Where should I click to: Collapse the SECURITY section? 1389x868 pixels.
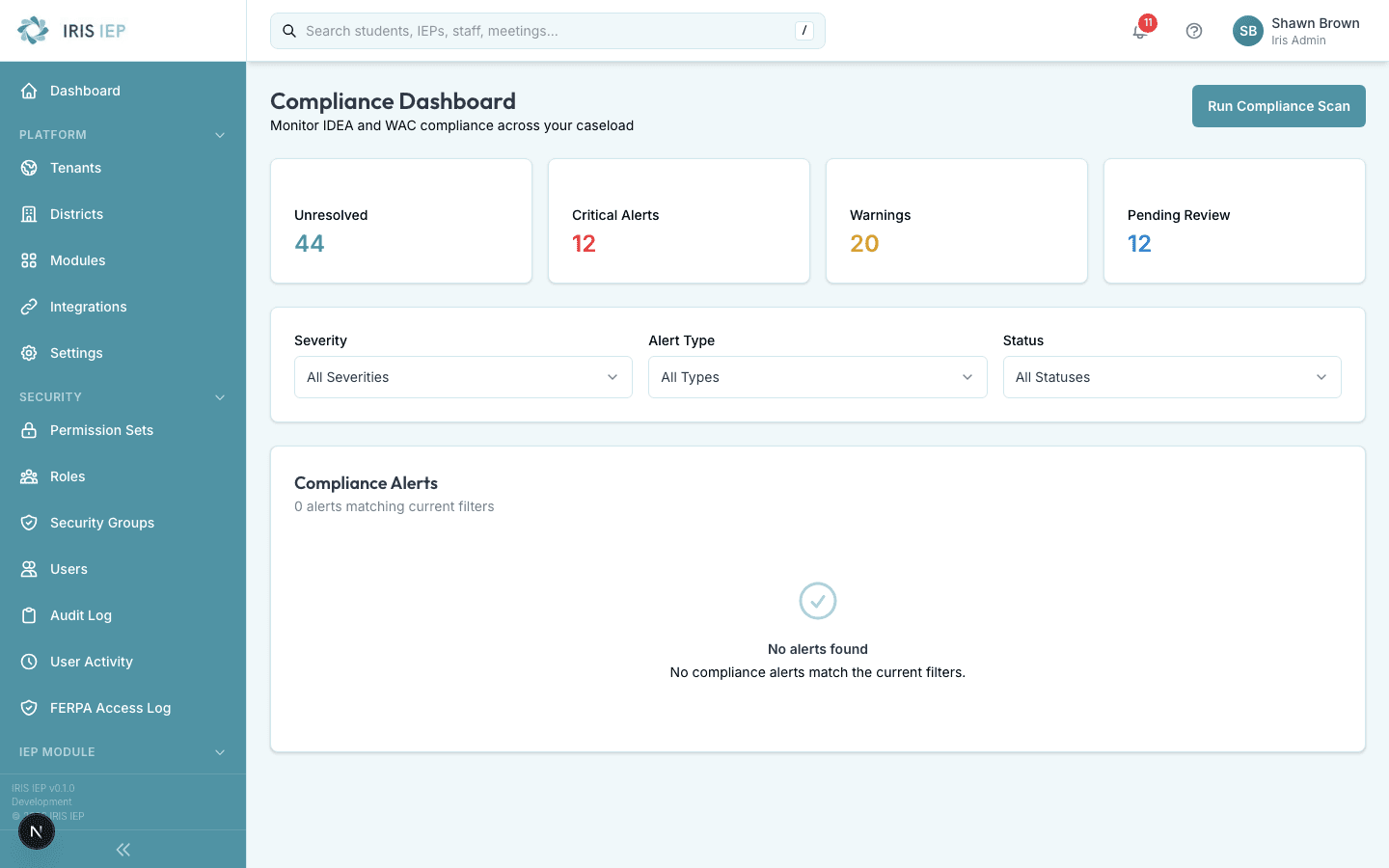click(x=220, y=396)
